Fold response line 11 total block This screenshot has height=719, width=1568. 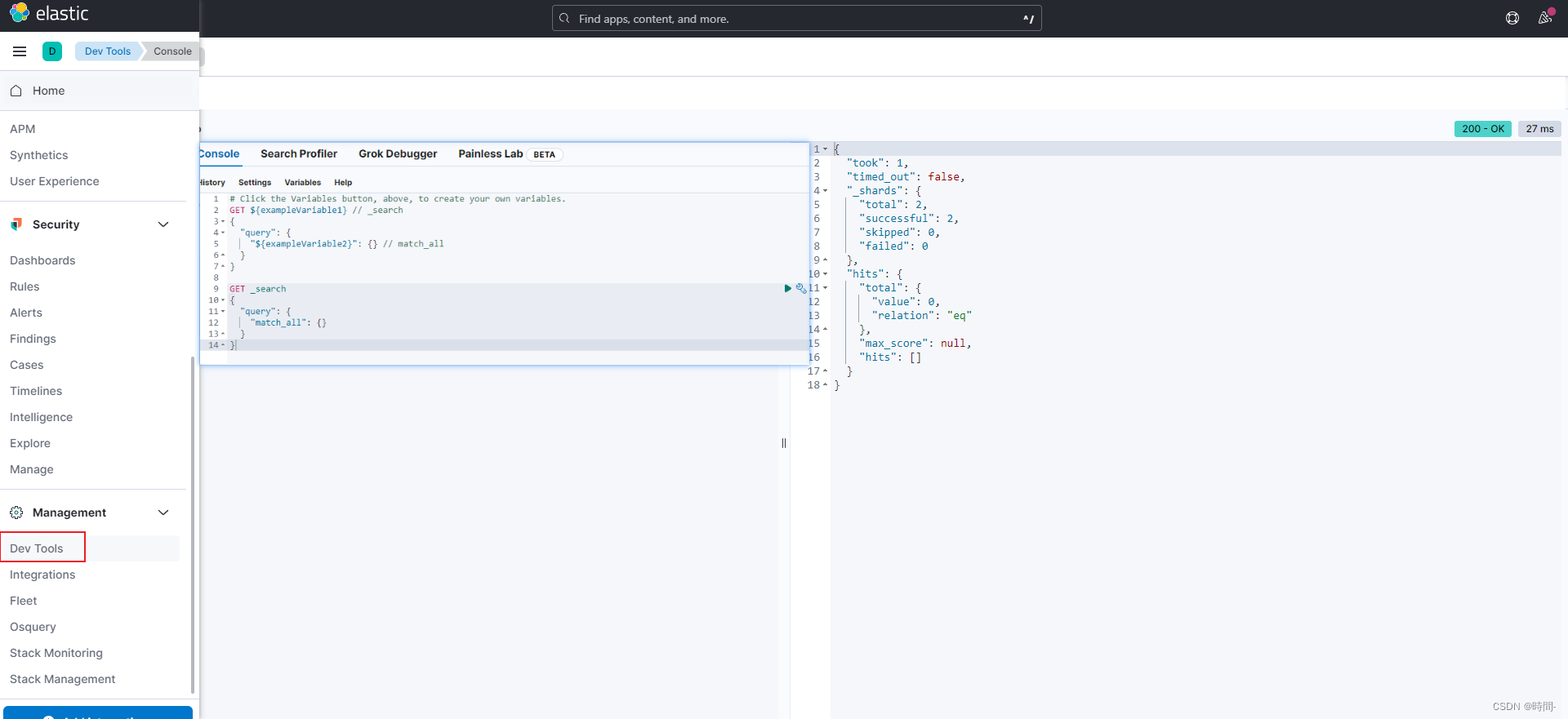pyautogui.click(x=825, y=288)
